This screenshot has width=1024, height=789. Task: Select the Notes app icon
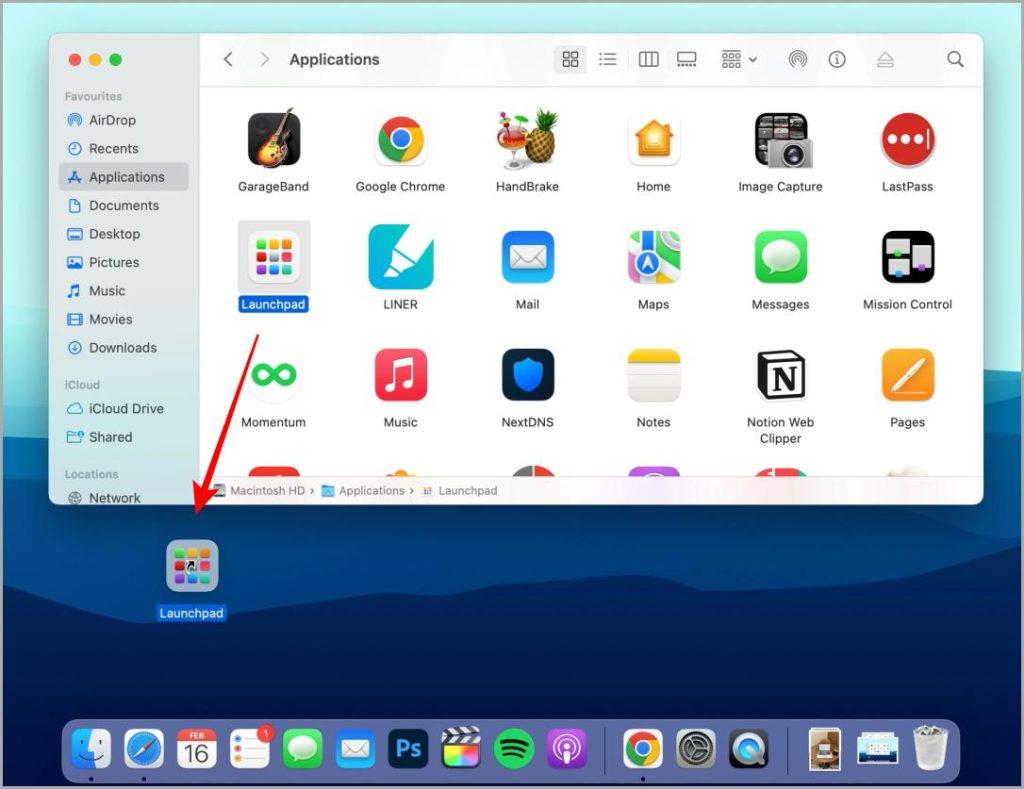point(654,375)
